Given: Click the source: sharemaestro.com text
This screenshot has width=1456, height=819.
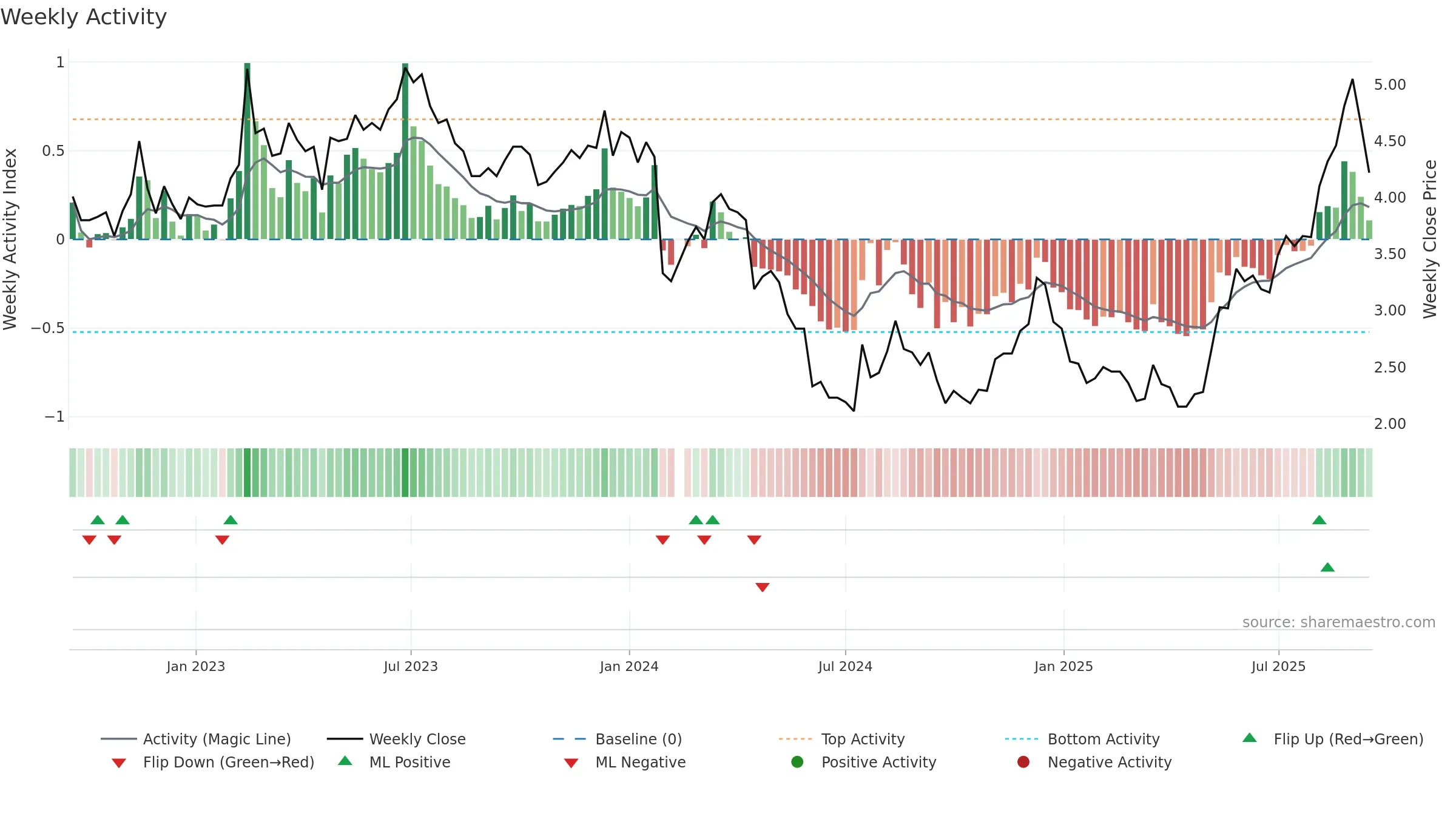Looking at the screenshot, I should [x=1339, y=622].
